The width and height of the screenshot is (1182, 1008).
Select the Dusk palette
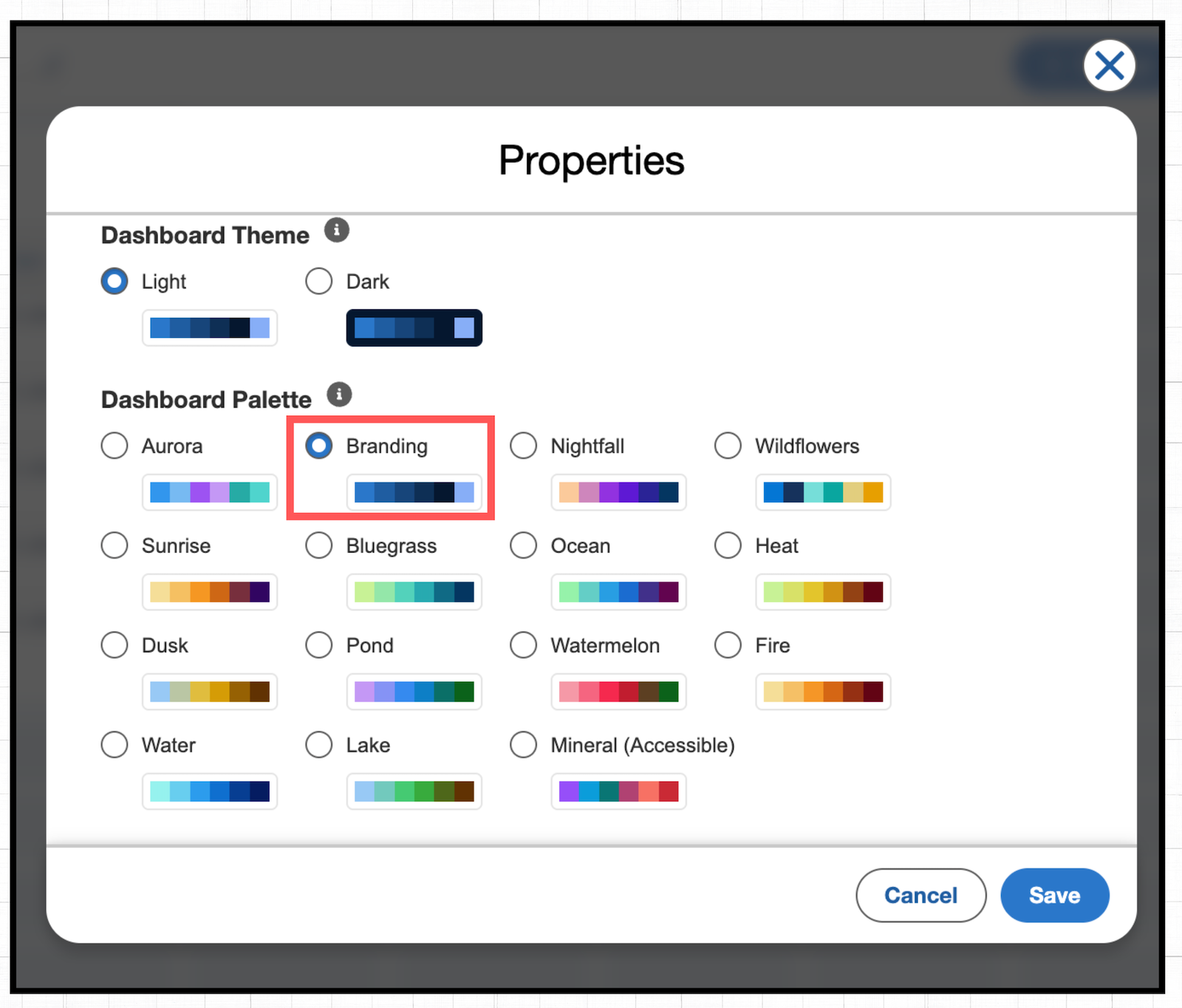tap(115, 645)
